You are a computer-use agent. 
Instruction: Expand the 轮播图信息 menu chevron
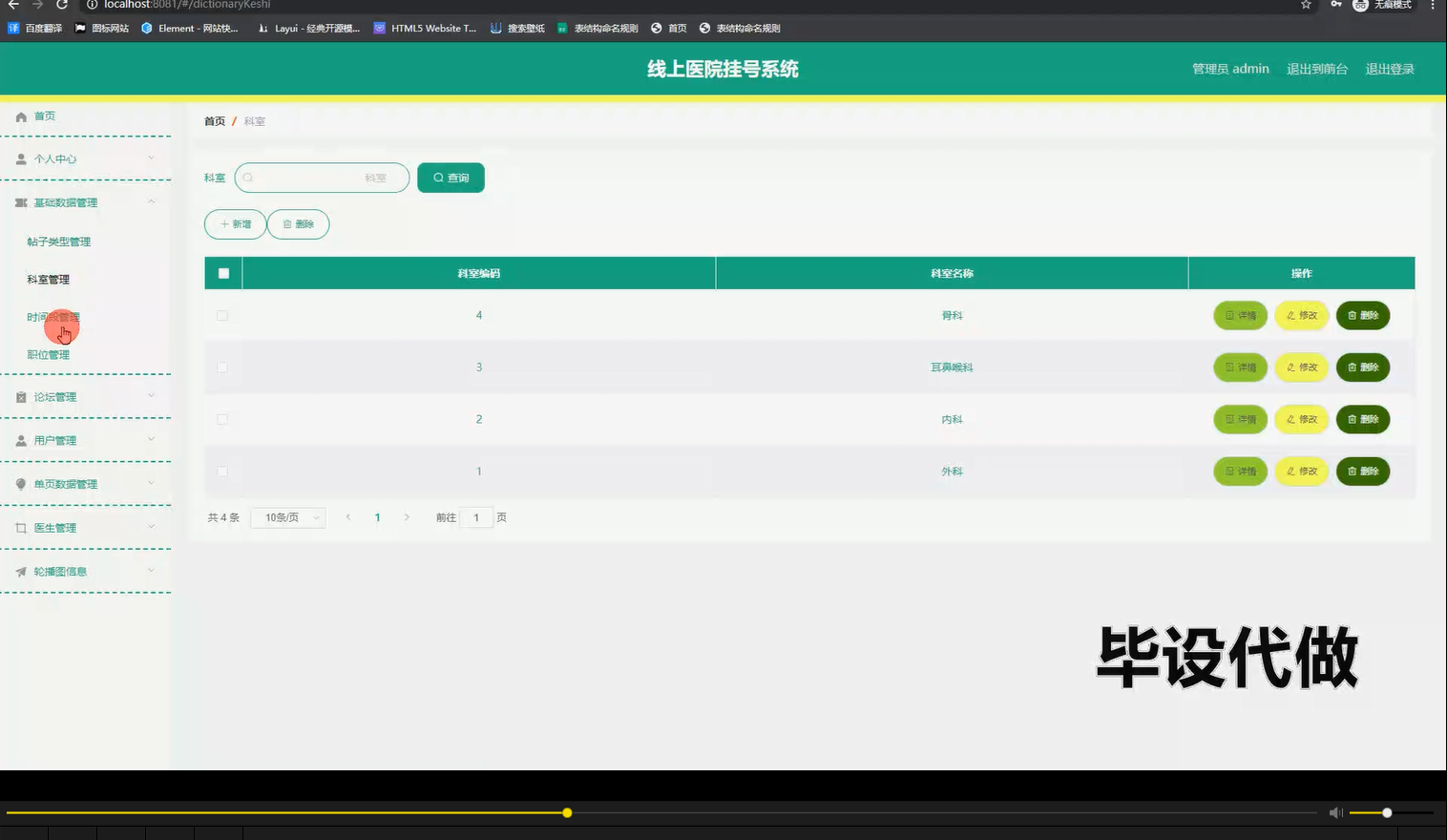click(151, 570)
